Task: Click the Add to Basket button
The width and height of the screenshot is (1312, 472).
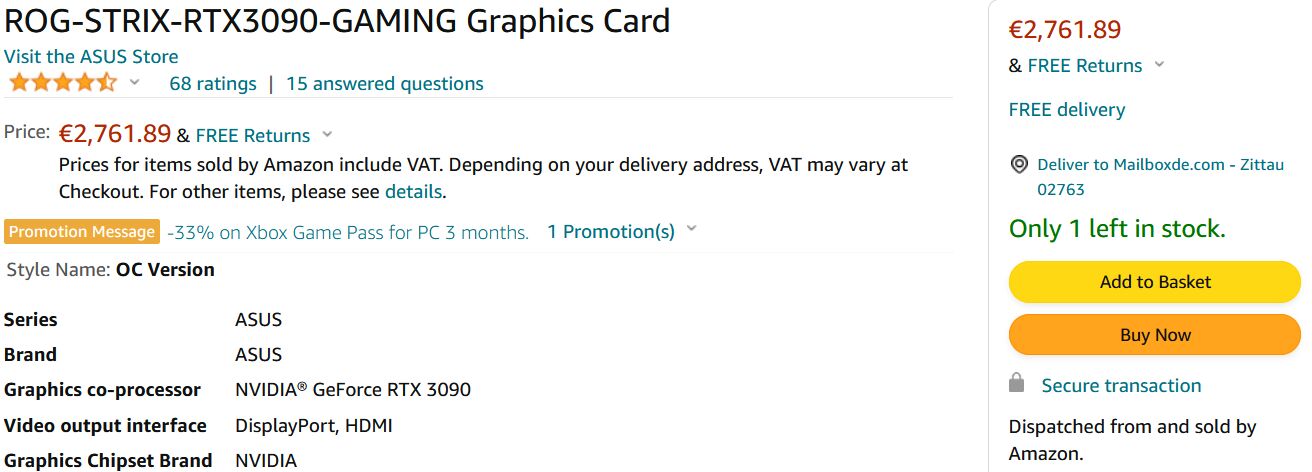Action: tap(1155, 282)
